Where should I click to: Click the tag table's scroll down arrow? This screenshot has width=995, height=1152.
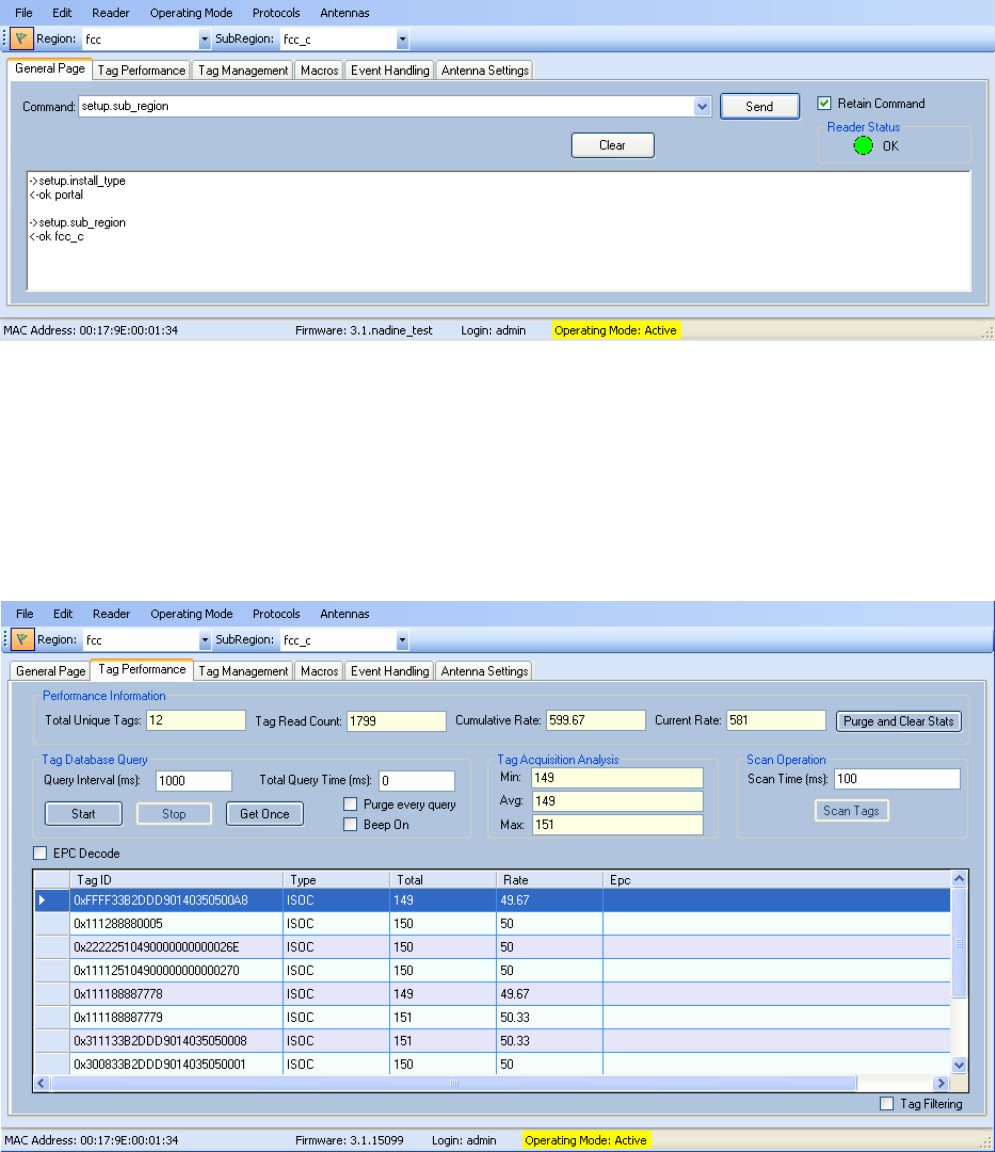coord(959,1066)
